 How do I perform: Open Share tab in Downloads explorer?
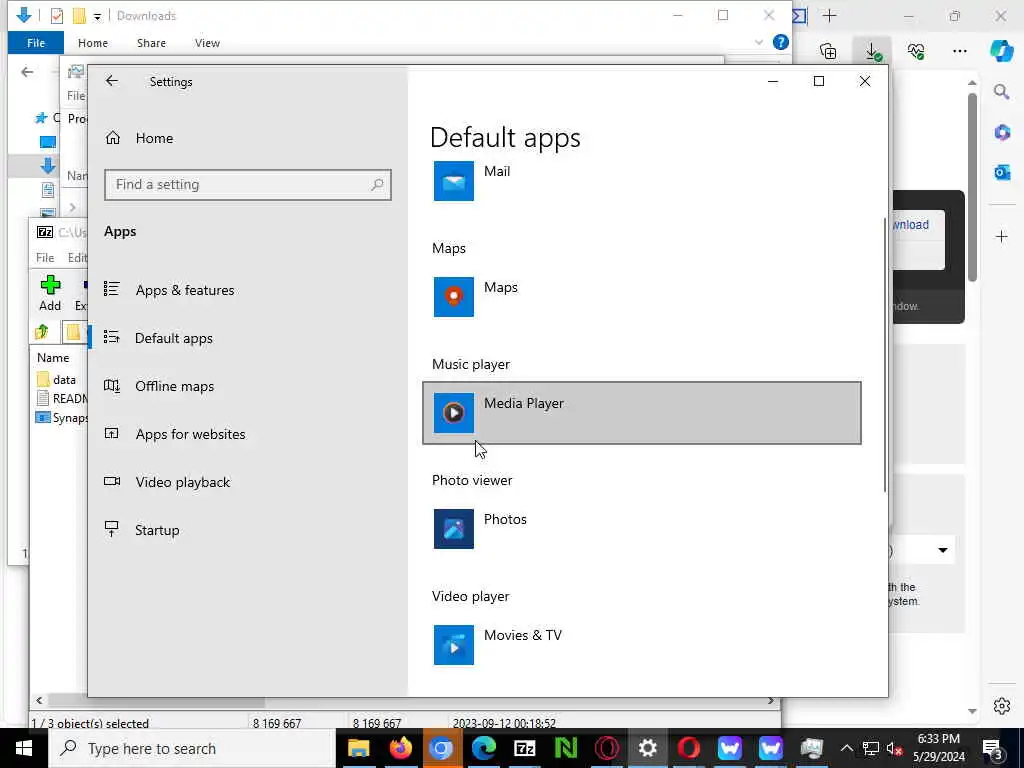click(151, 43)
